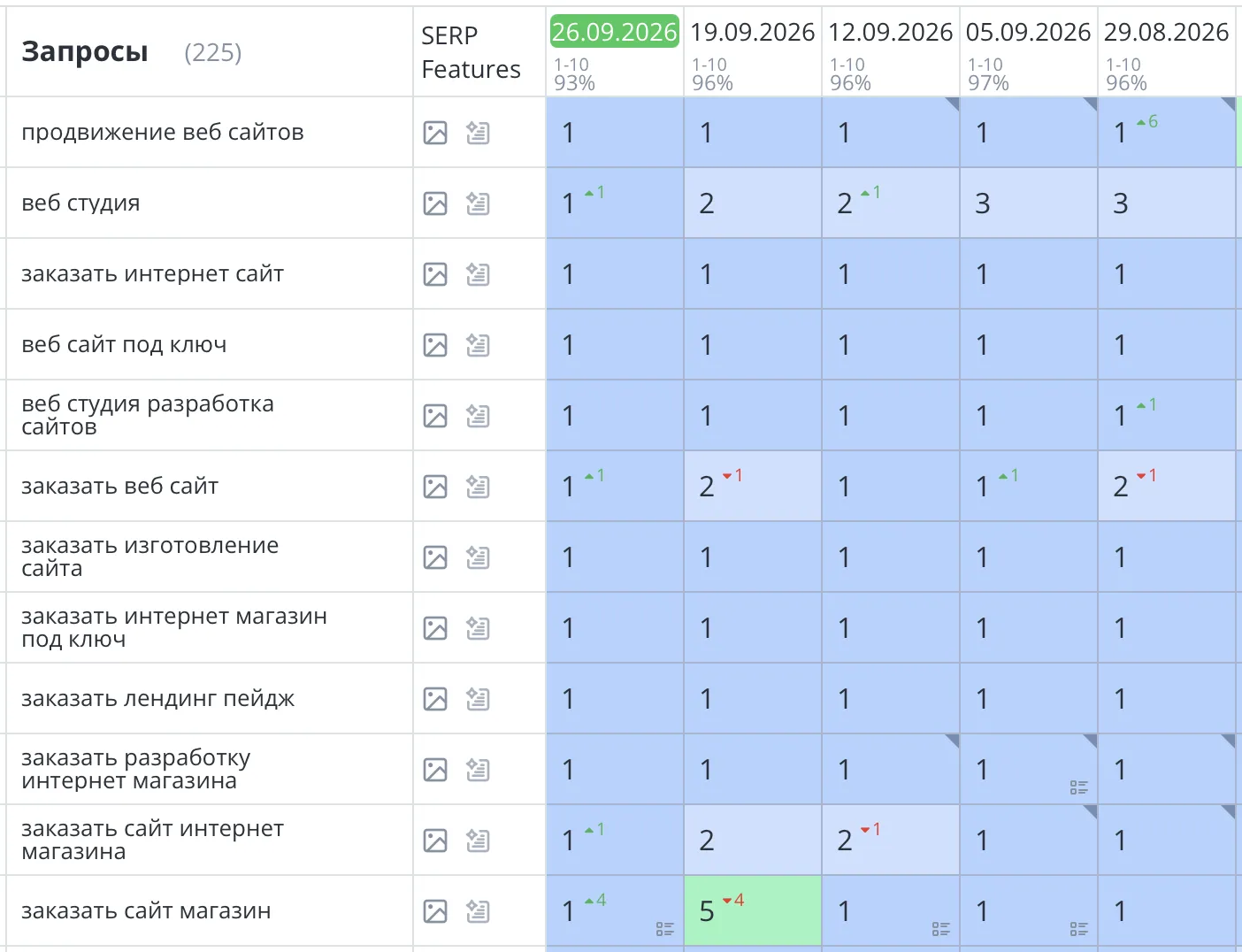Select the highlighted 26.09.2026 date column header
Viewport: 1242px width, 952px height.
pos(615,32)
